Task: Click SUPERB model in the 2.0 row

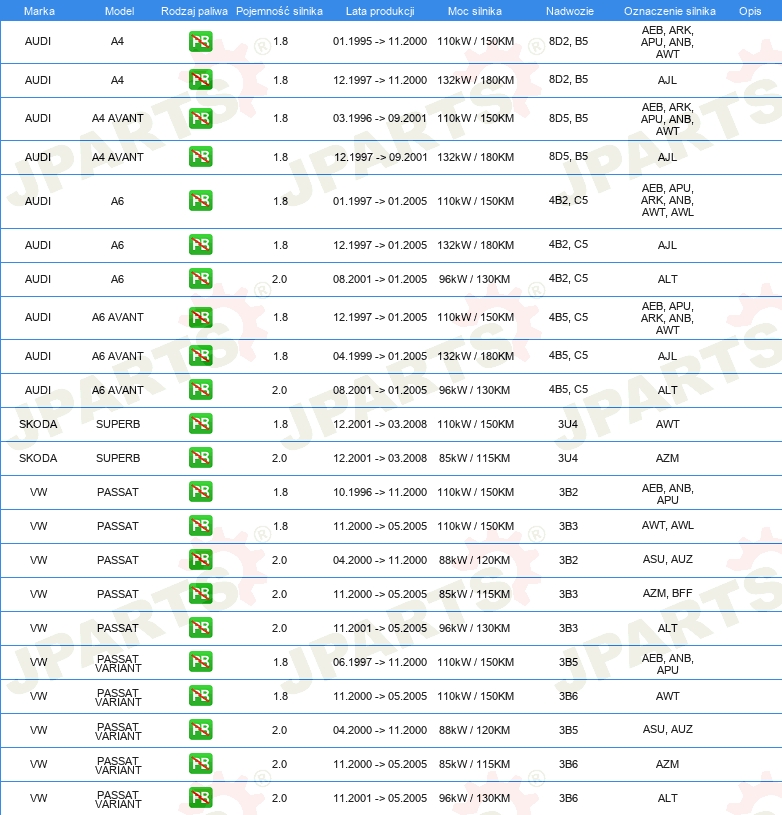Action: [118, 458]
